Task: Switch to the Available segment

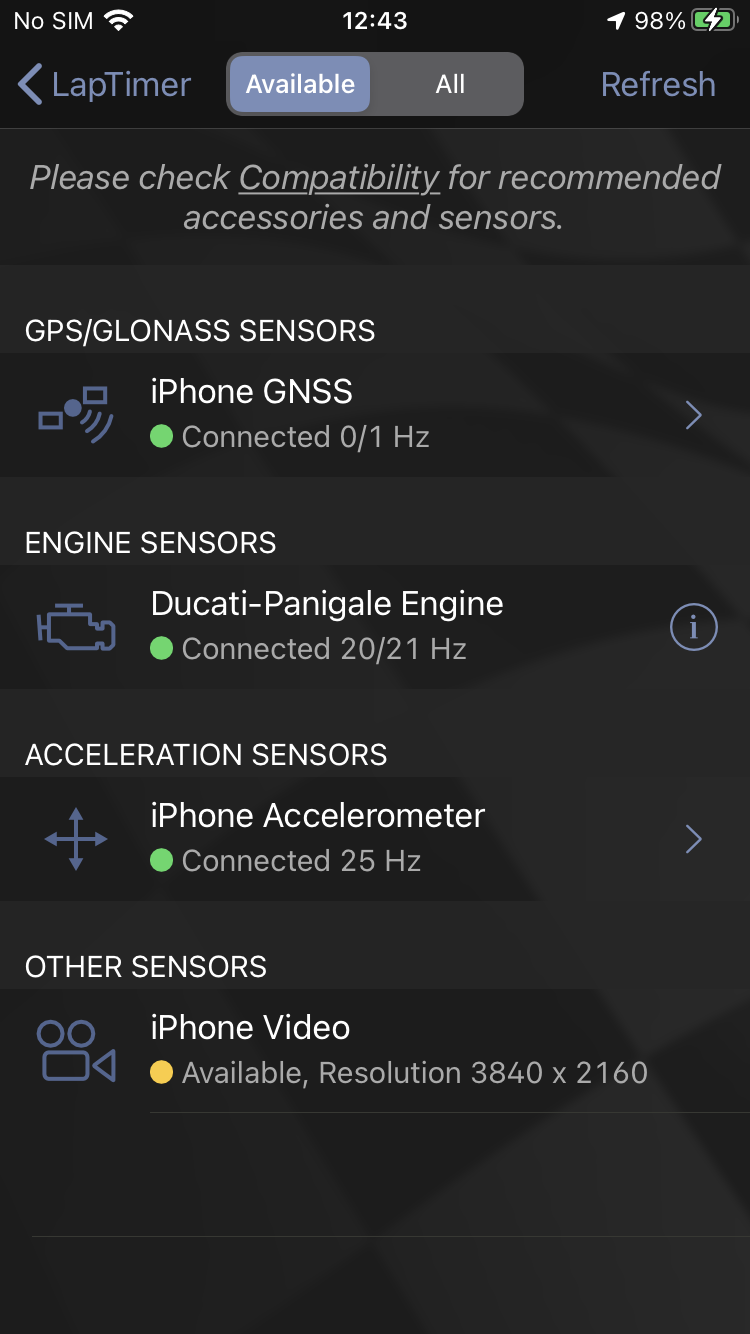Action: (300, 84)
